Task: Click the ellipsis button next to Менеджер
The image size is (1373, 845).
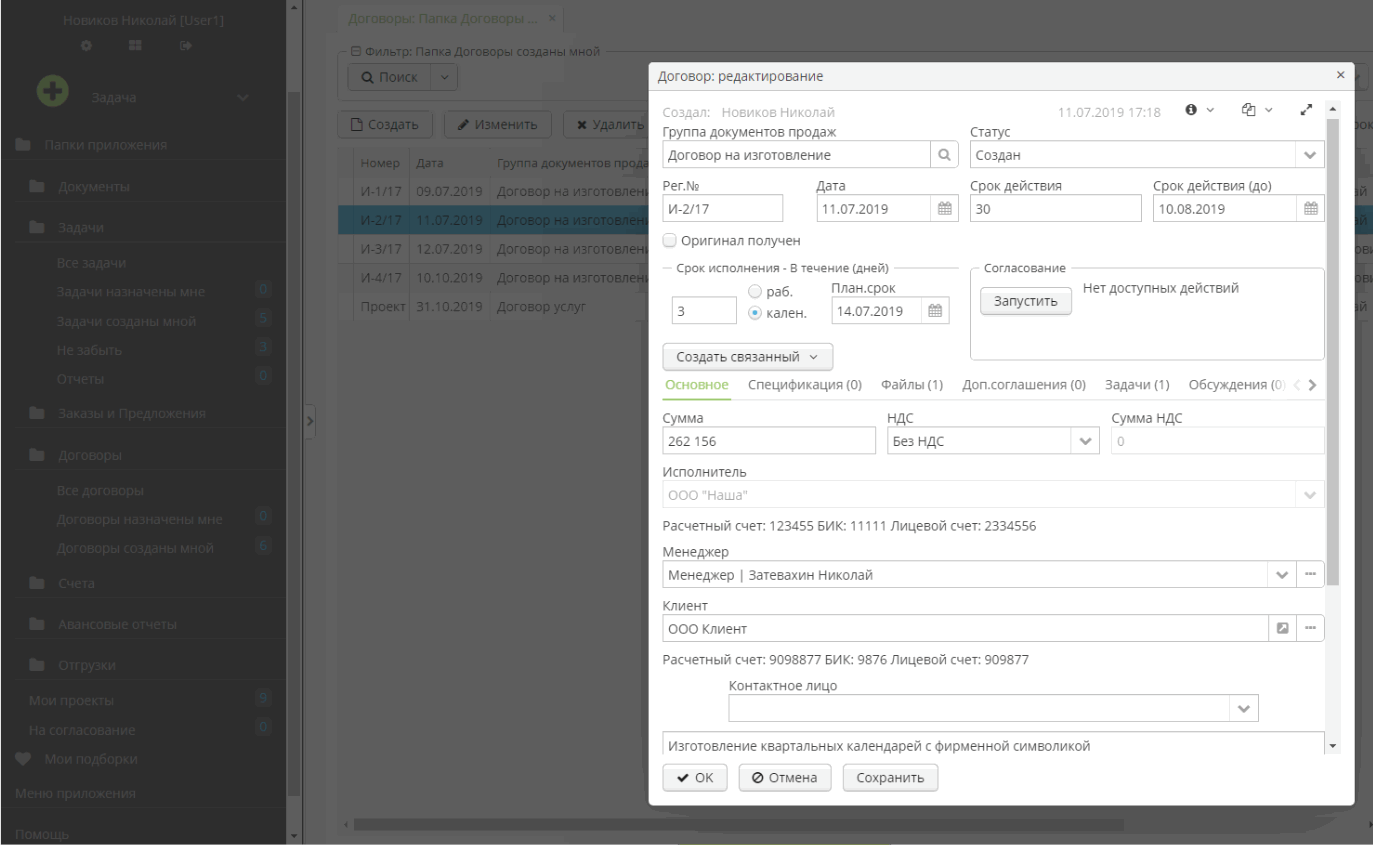Action: (x=1311, y=574)
